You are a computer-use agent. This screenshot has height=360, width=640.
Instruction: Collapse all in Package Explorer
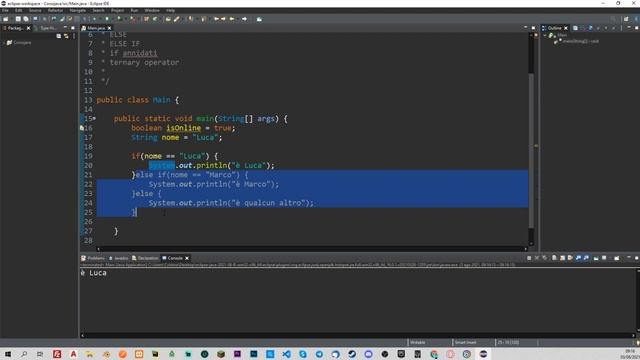tap(58, 36)
